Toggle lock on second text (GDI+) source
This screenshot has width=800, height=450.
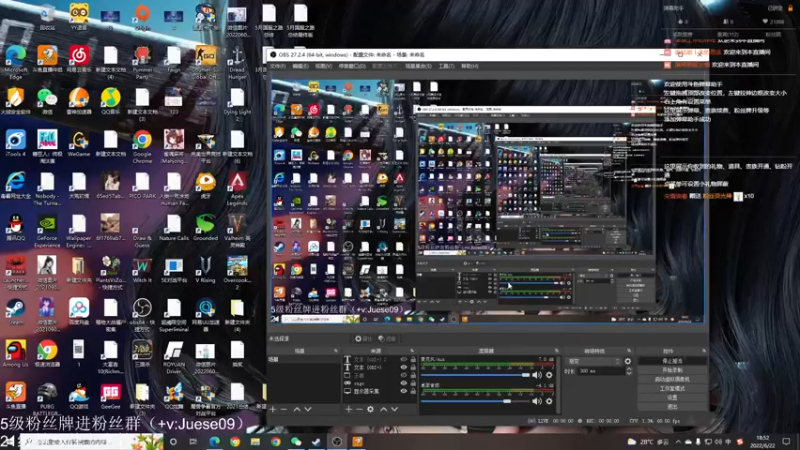(x=413, y=367)
